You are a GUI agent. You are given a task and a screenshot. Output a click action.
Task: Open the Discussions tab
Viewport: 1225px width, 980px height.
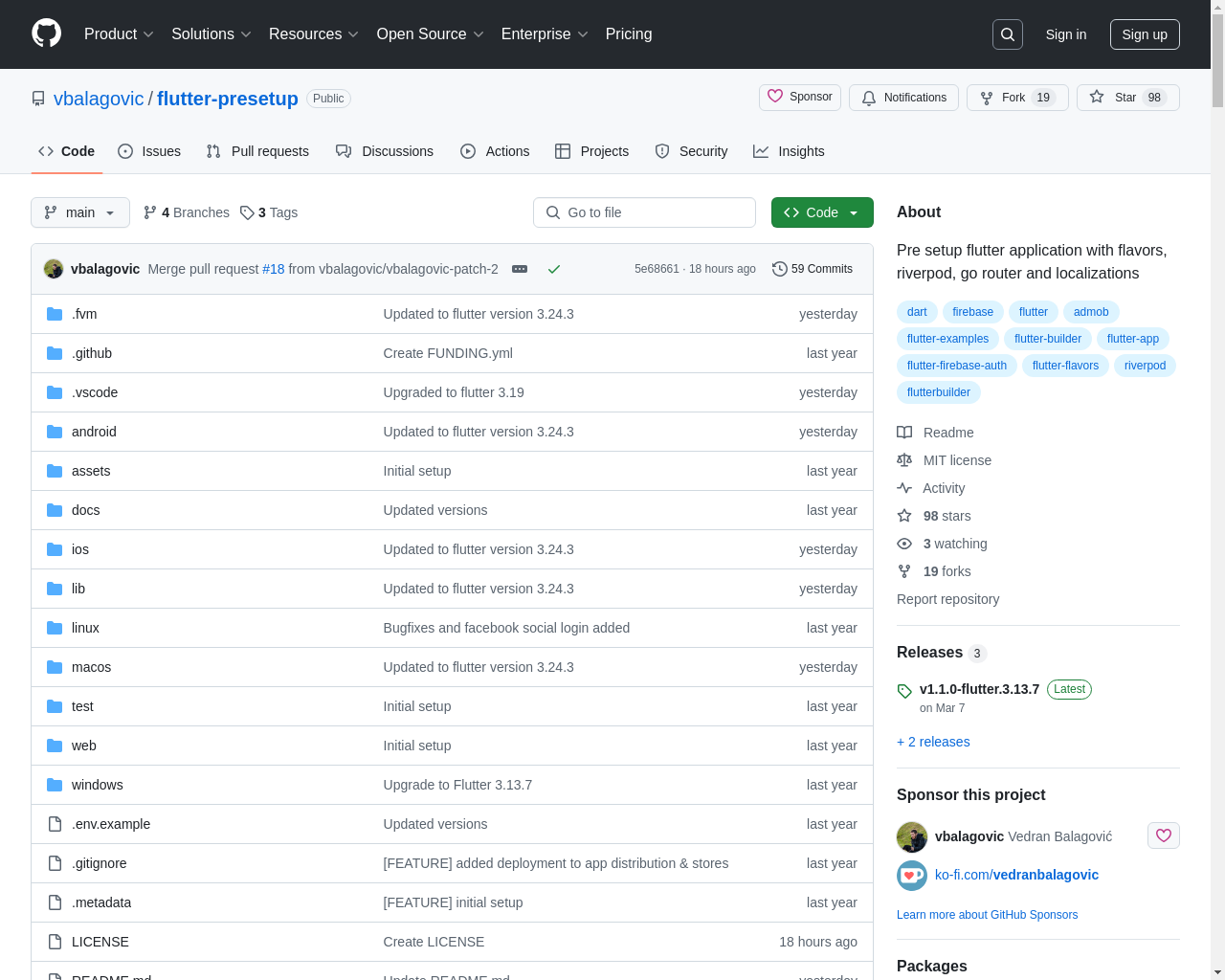(x=385, y=151)
